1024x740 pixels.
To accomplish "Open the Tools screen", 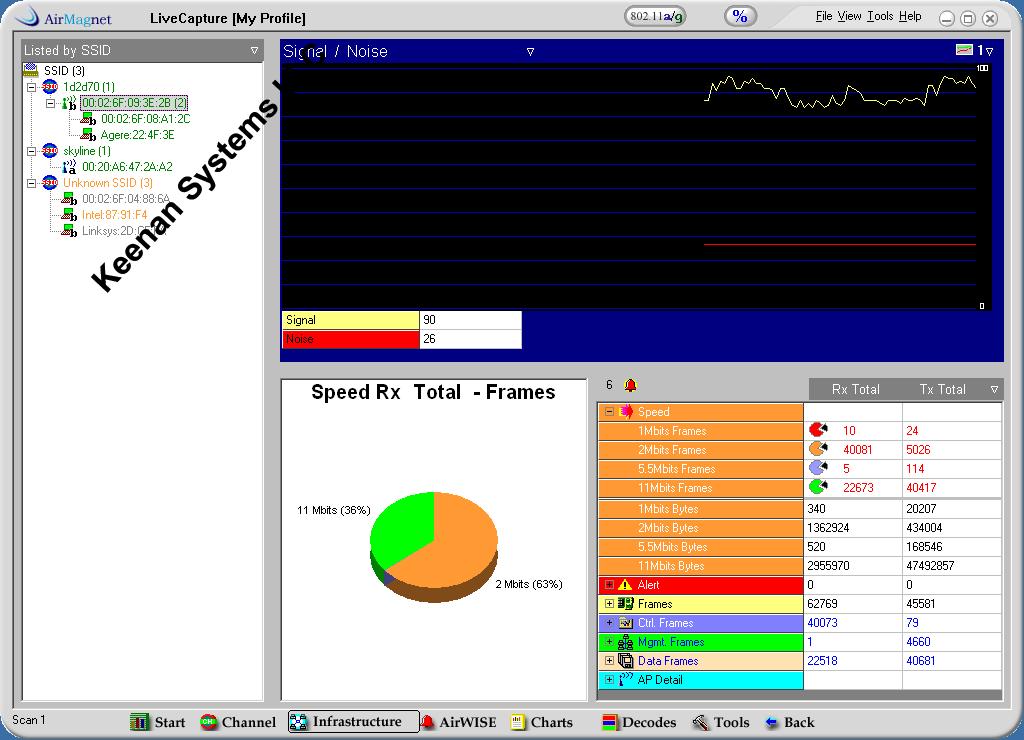I will point(721,722).
